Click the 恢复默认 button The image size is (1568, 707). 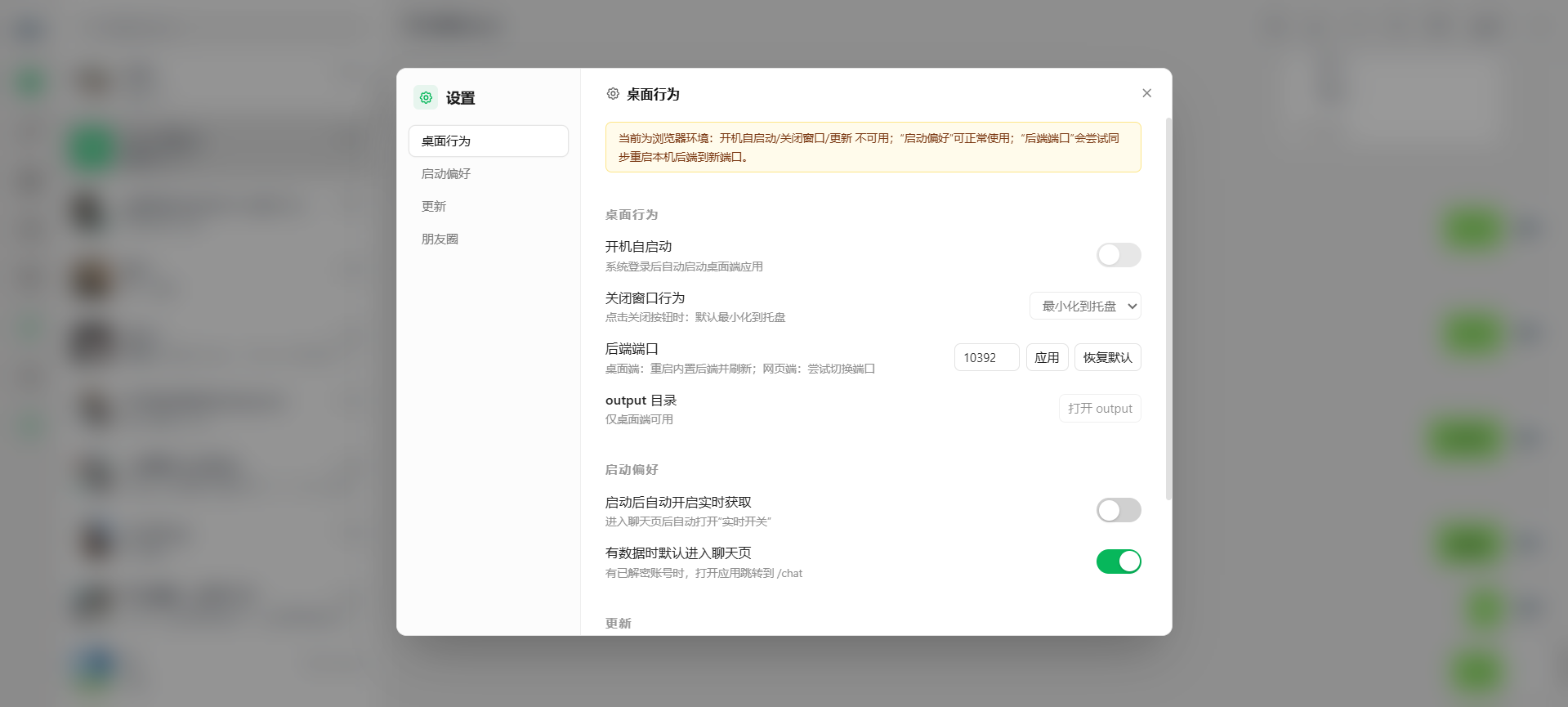pos(1107,357)
